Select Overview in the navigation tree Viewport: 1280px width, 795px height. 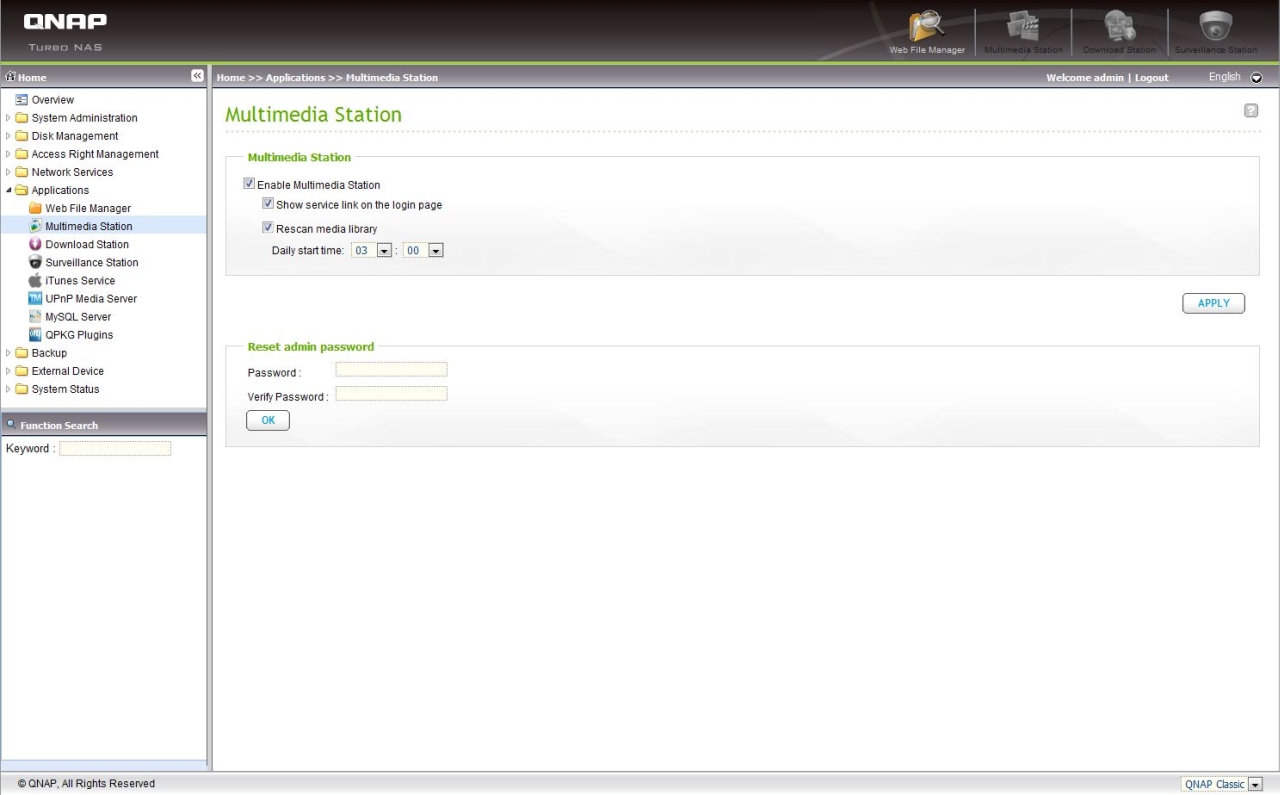tap(53, 100)
